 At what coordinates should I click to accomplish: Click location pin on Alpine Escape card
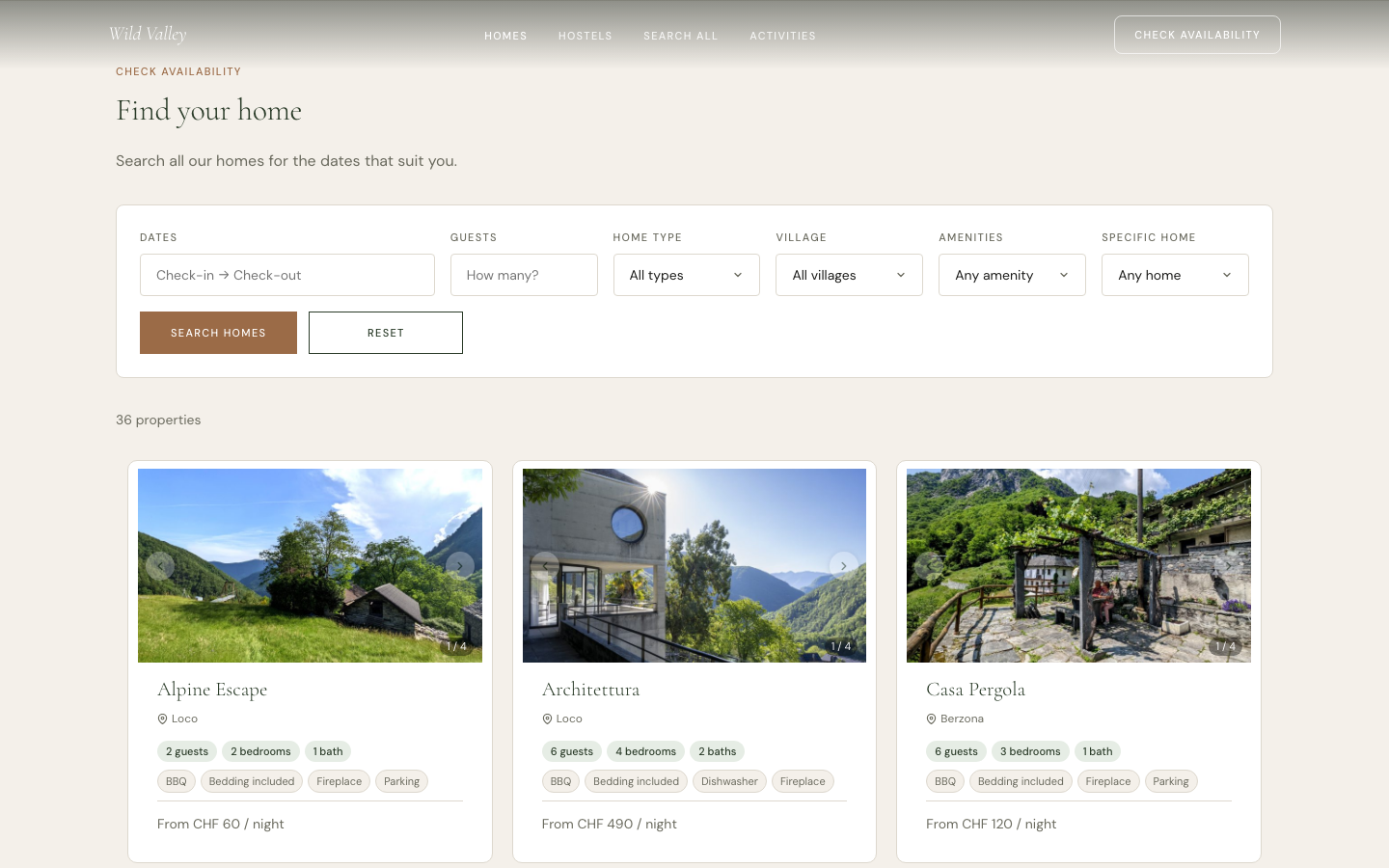pos(162,719)
